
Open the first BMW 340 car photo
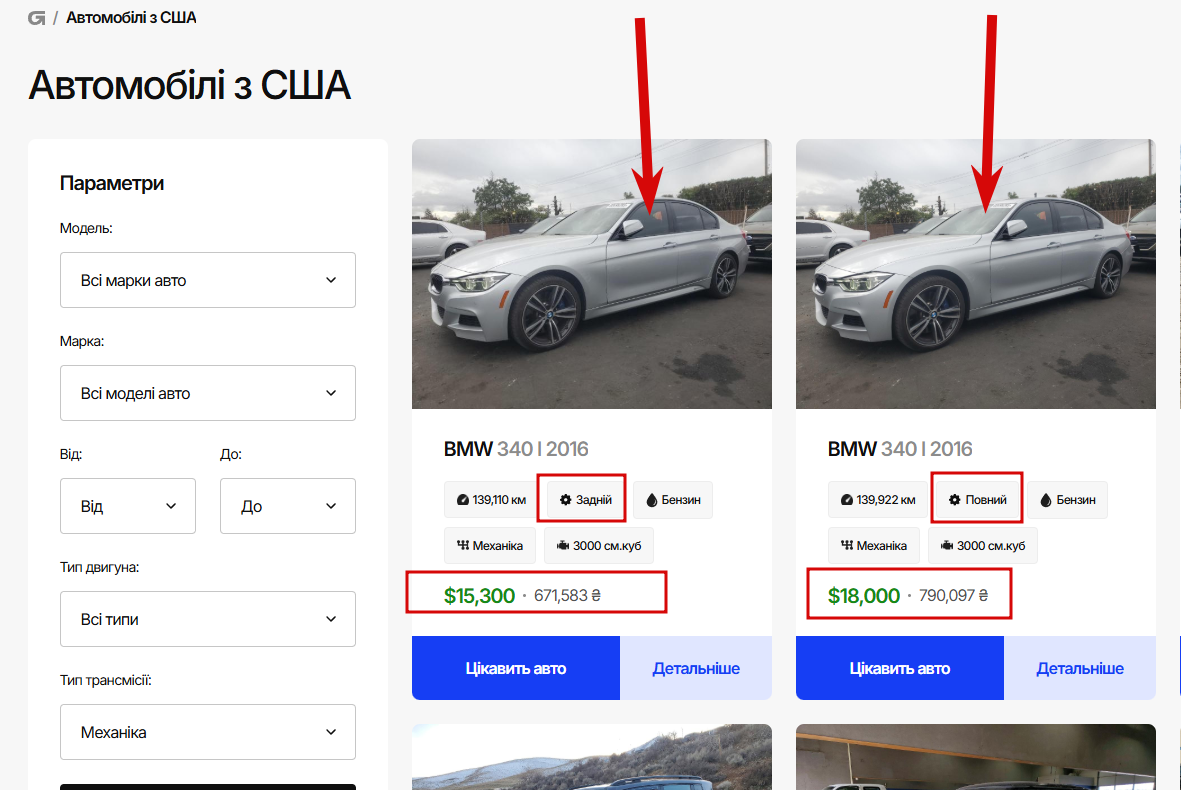click(591, 274)
